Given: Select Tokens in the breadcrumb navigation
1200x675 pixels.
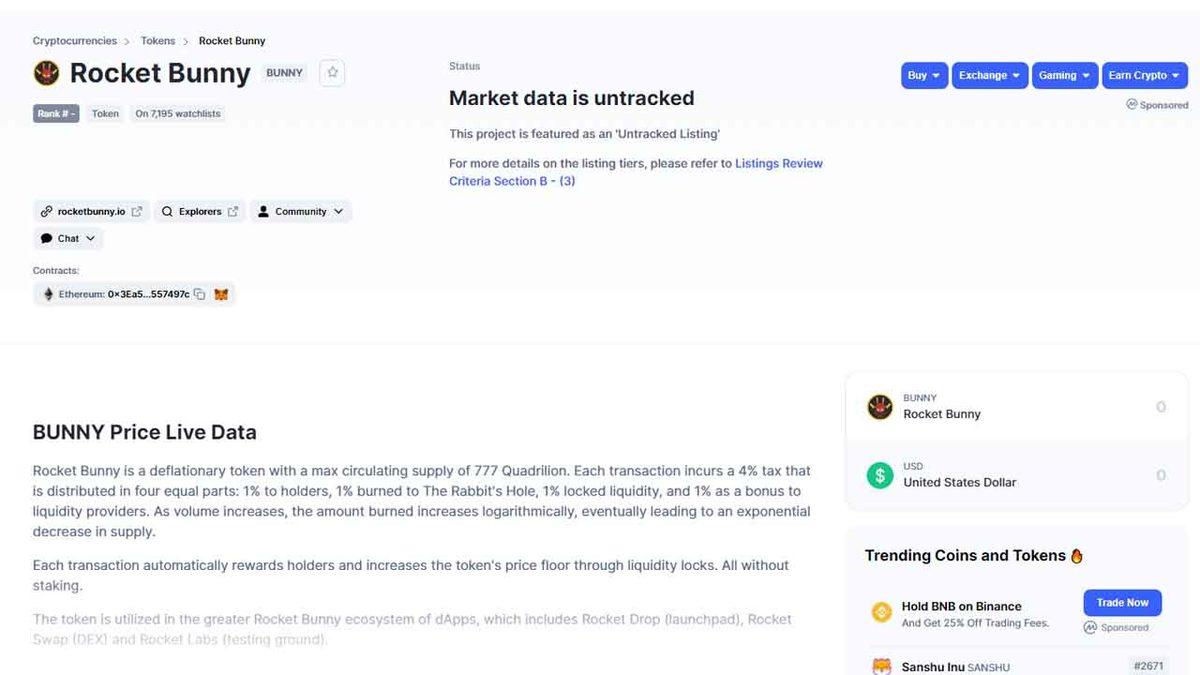Looking at the screenshot, I should (x=157, y=40).
